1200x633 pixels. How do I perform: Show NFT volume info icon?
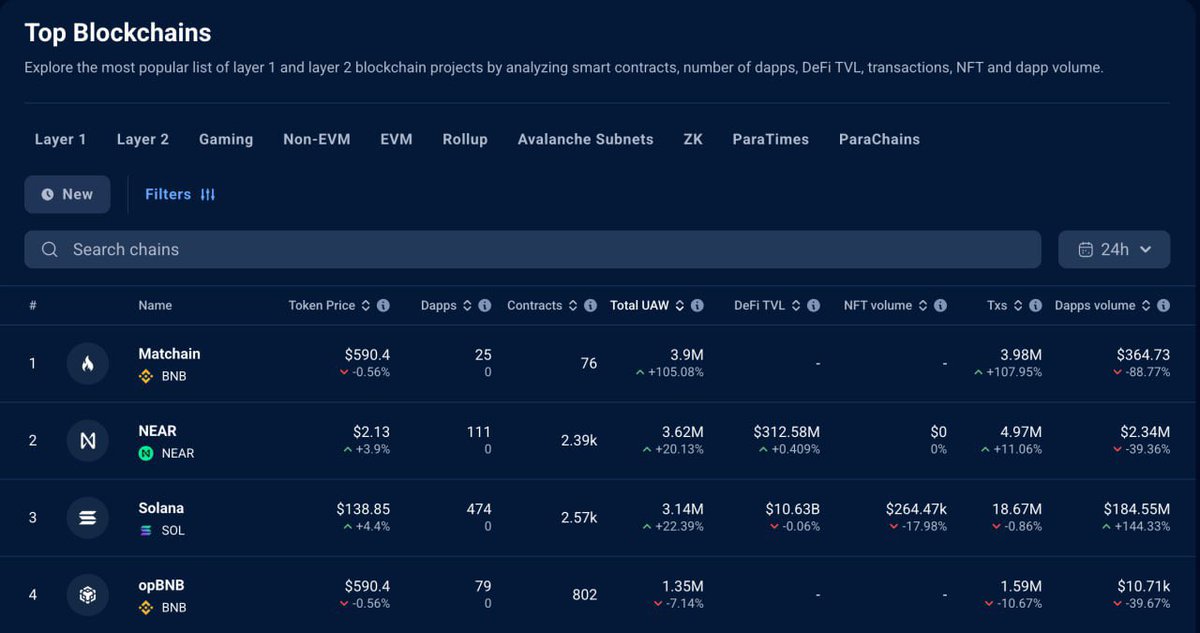pyautogui.click(x=940, y=306)
